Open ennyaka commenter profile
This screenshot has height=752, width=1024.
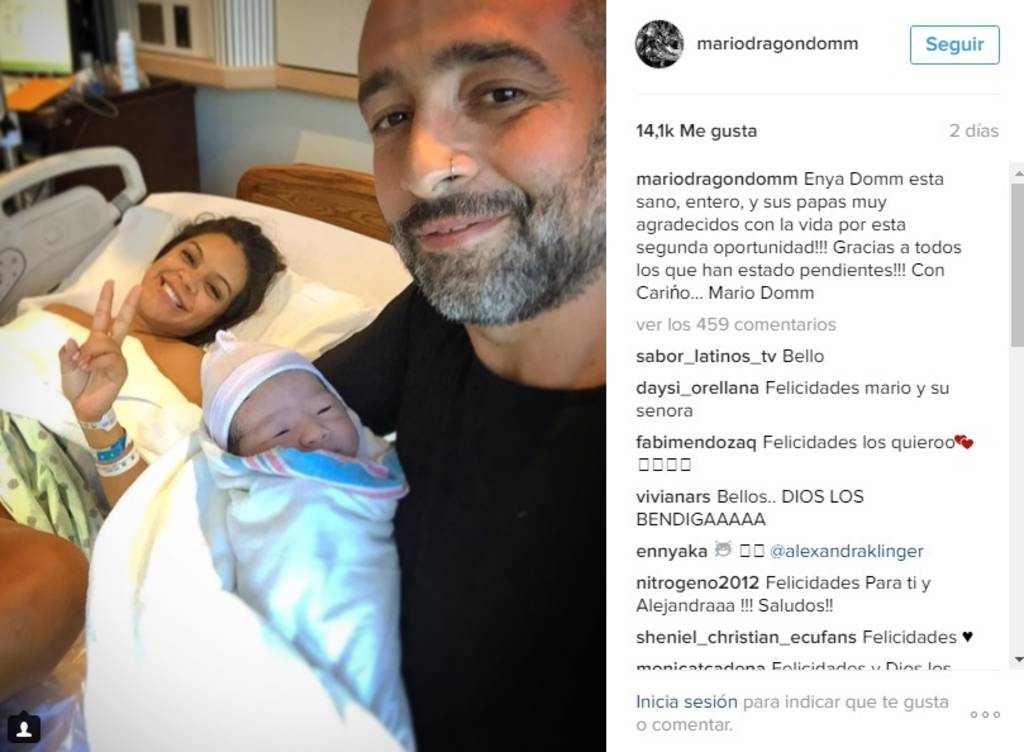click(671, 552)
